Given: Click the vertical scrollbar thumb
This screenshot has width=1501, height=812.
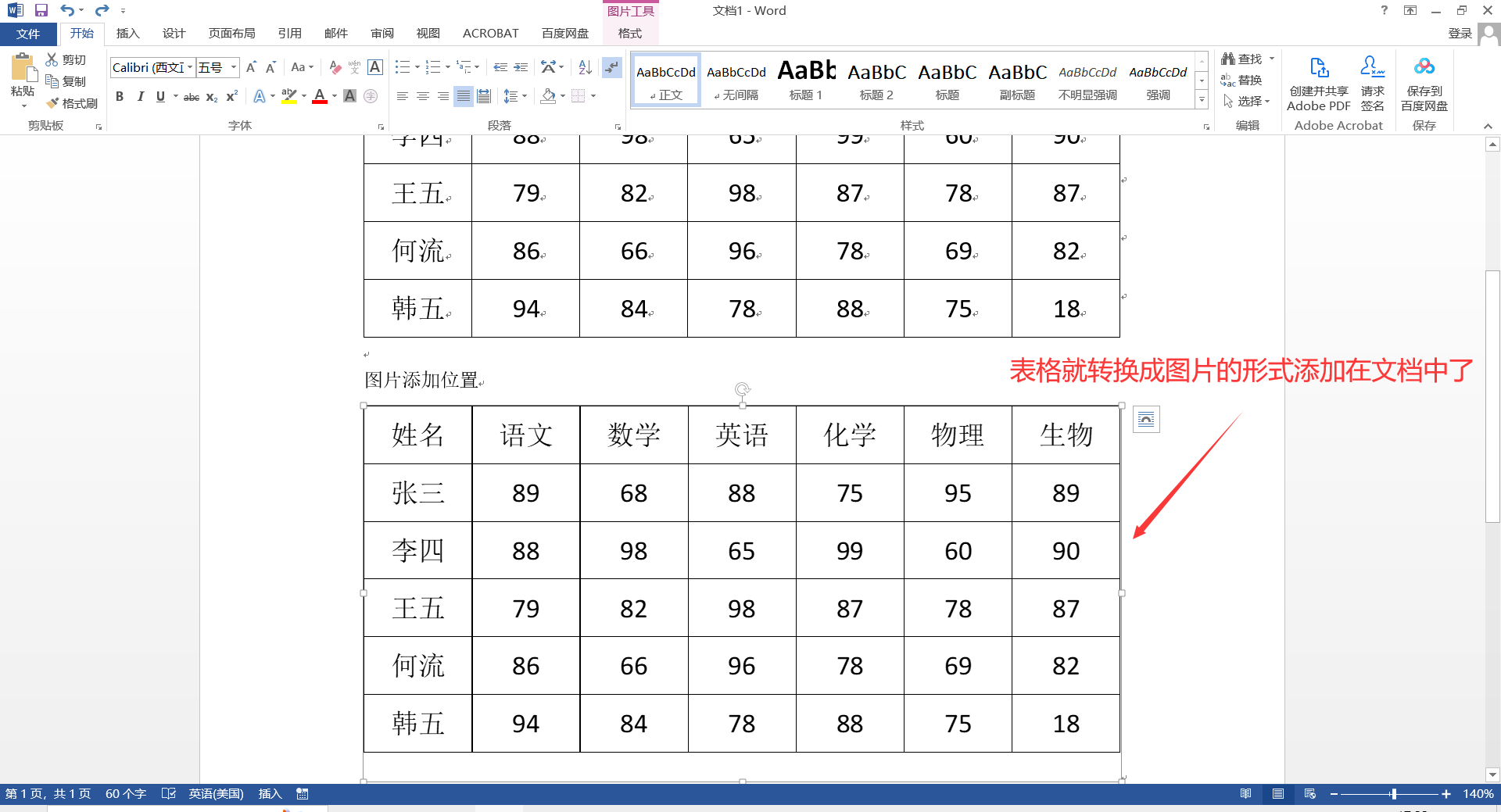Looking at the screenshot, I should click(x=1492, y=396).
